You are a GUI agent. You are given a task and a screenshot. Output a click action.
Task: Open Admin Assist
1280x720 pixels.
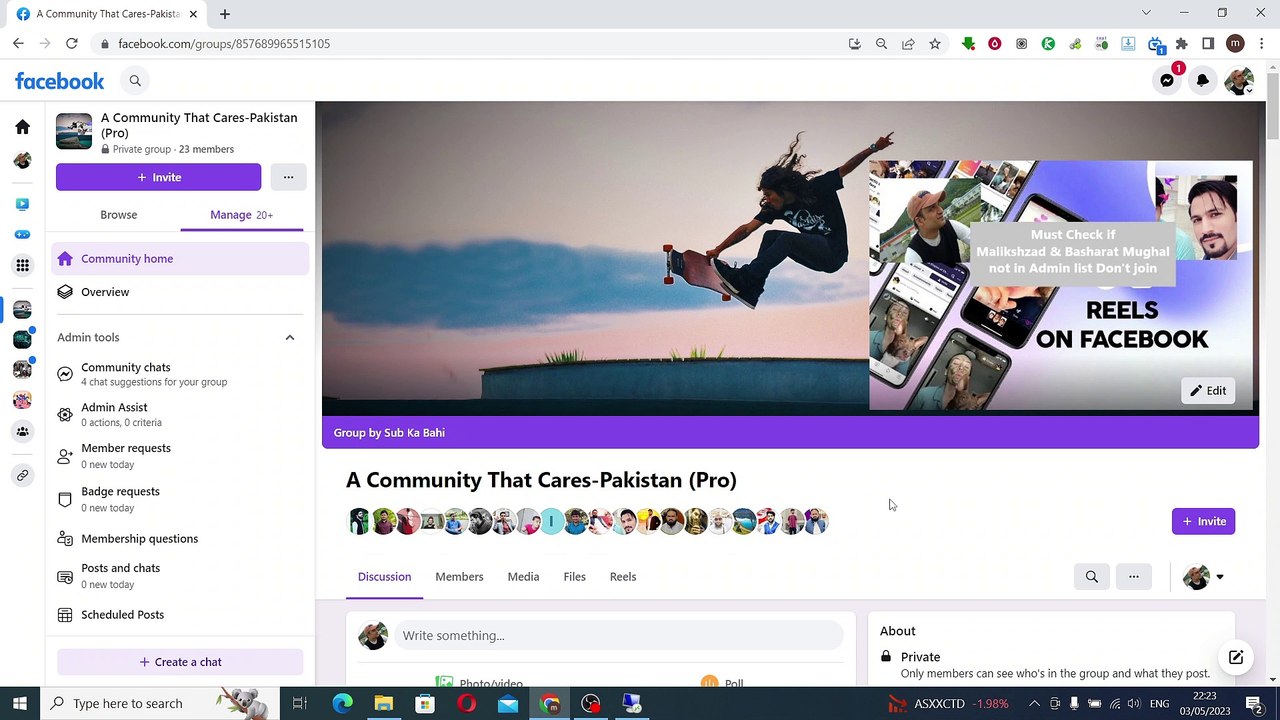pyautogui.click(x=180, y=414)
